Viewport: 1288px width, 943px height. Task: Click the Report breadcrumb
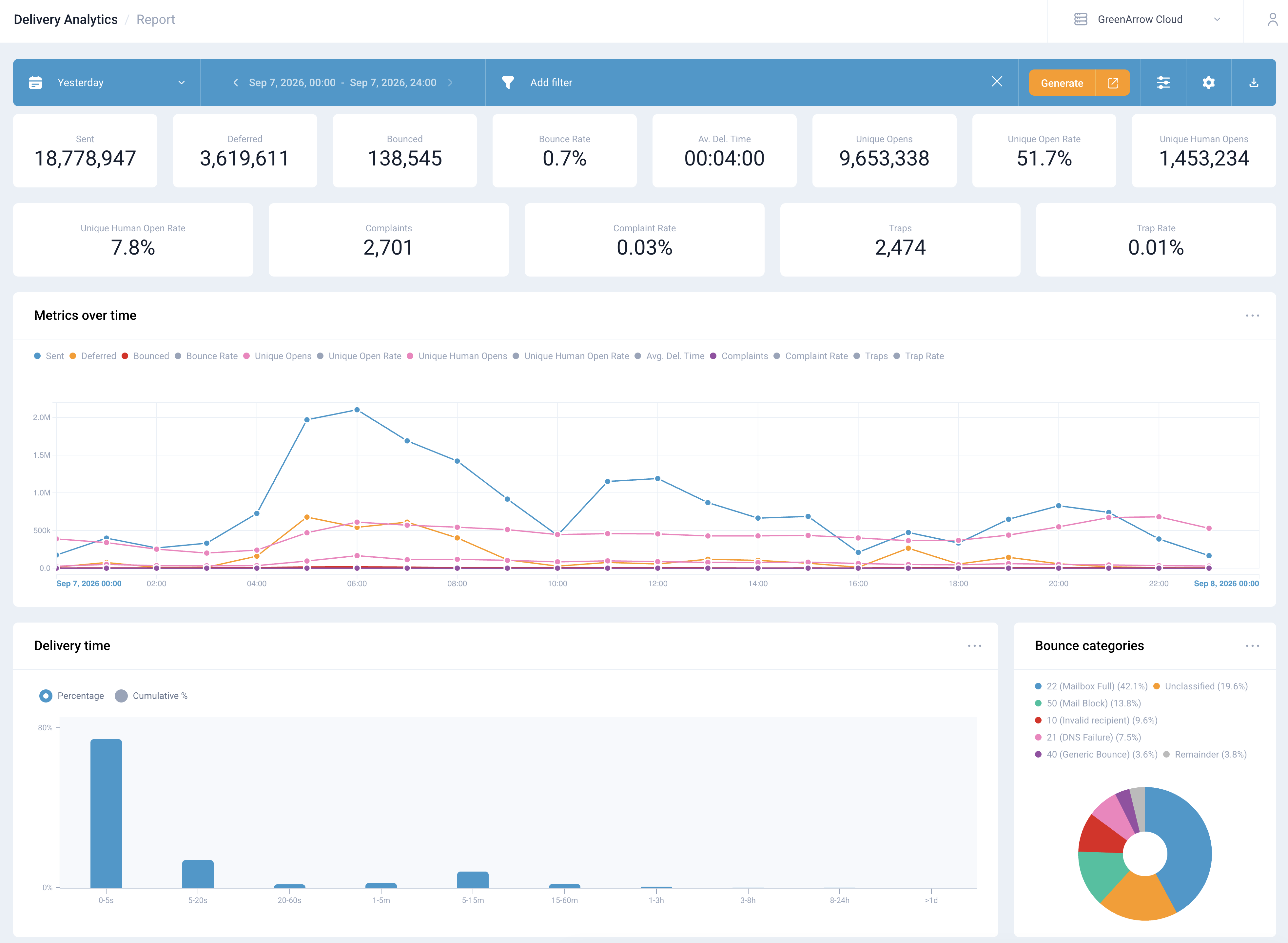[156, 19]
